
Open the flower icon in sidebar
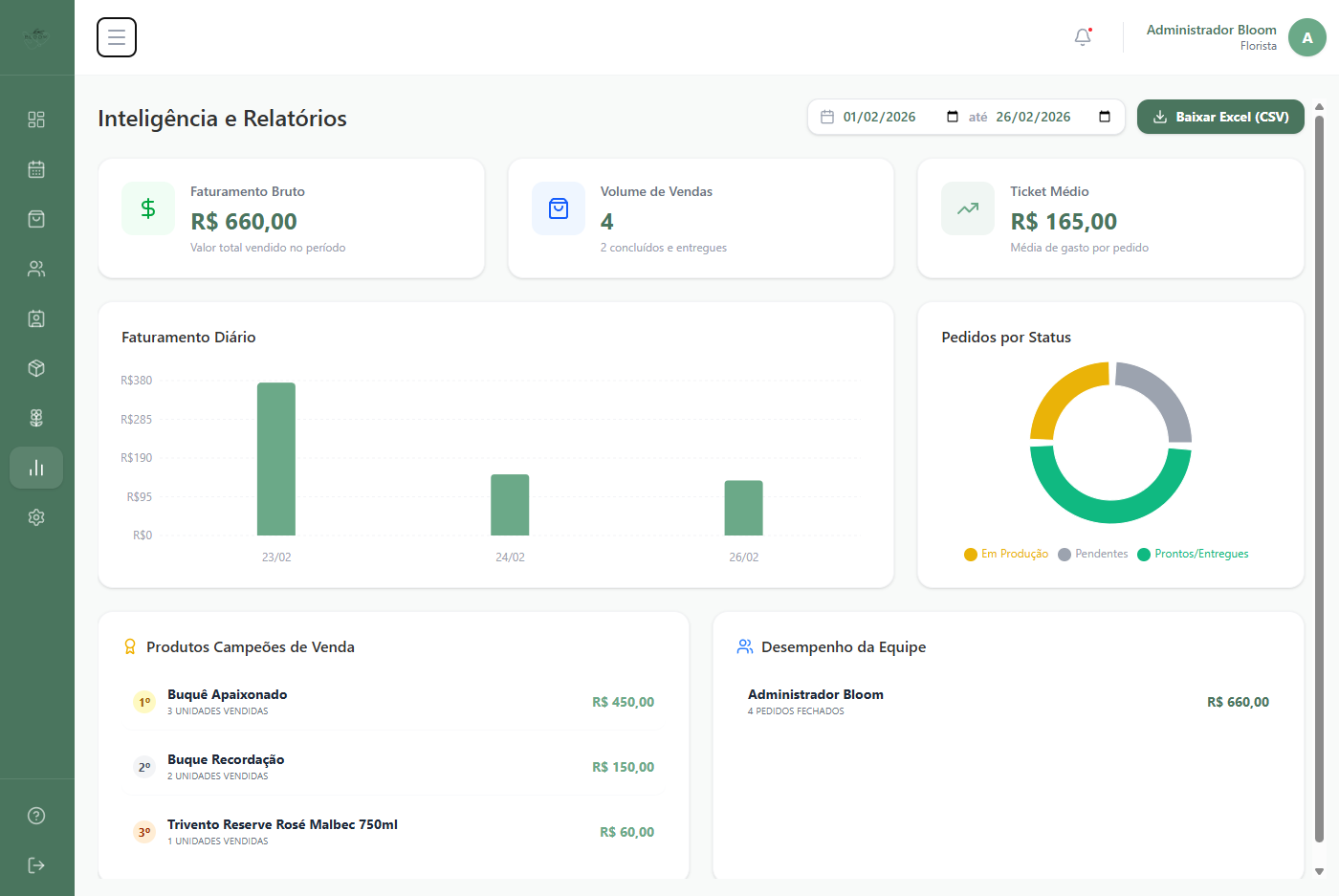(36, 418)
